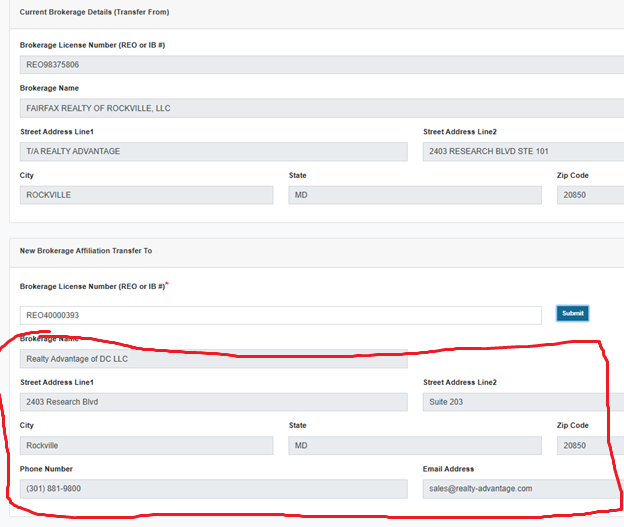Click the Email Address label
The width and height of the screenshot is (624, 527).
pyautogui.click(x=448, y=469)
